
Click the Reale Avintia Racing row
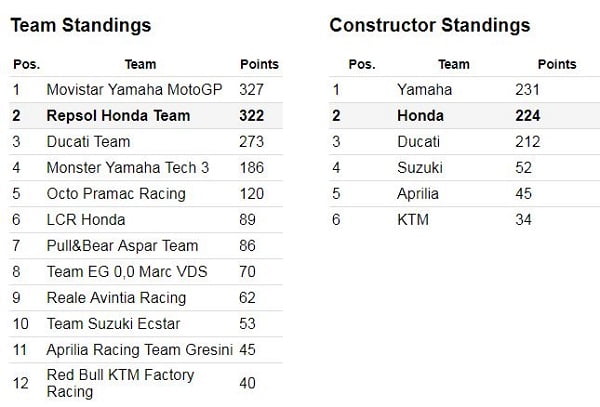pos(116,298)
